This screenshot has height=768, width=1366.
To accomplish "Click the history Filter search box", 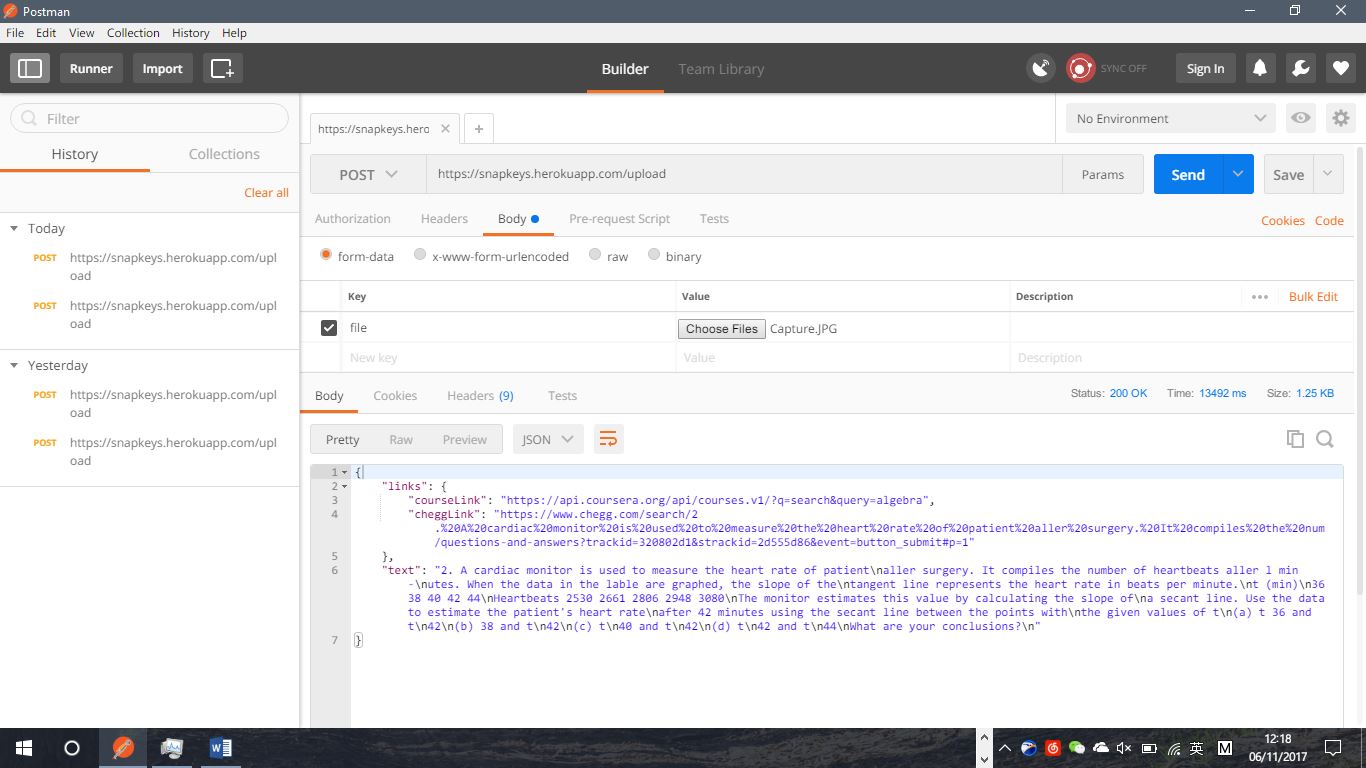I will point(150,118).
